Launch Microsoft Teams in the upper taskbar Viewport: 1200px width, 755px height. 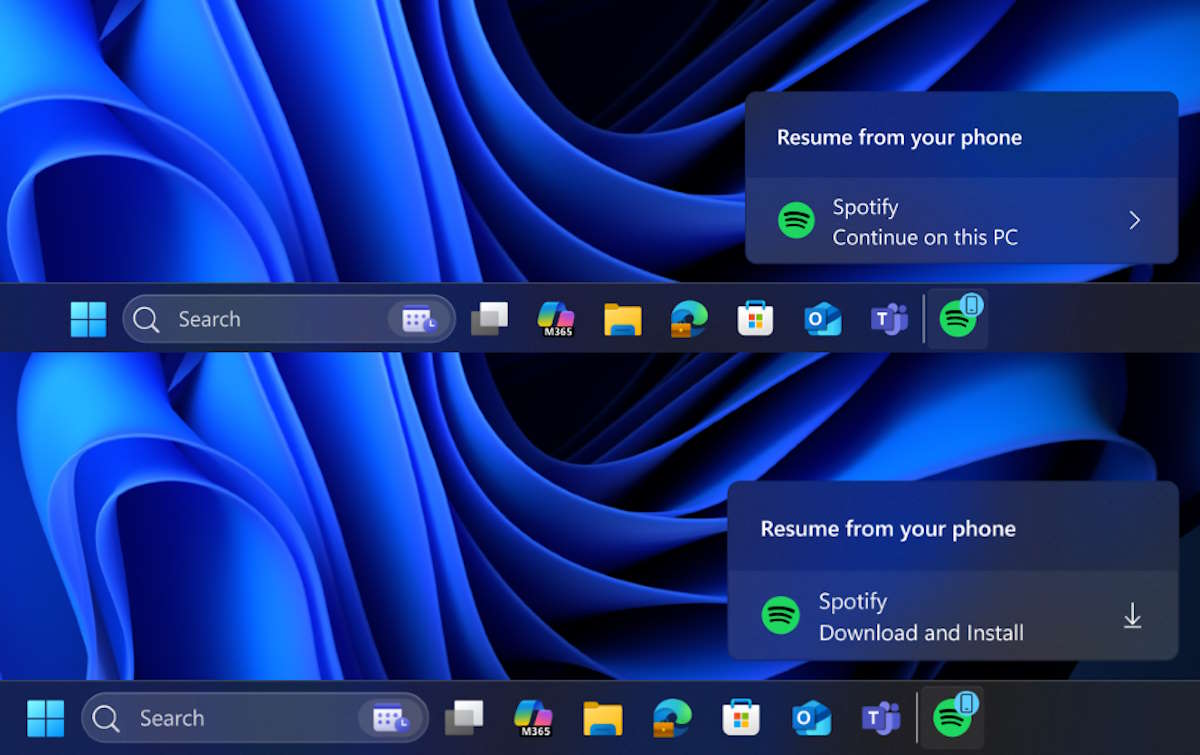888,319
